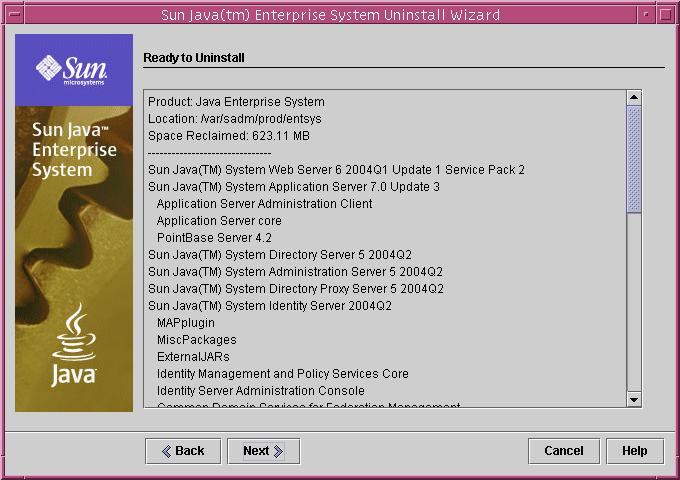
Task: Click the wizard title bar text
Action: point(330,15)
